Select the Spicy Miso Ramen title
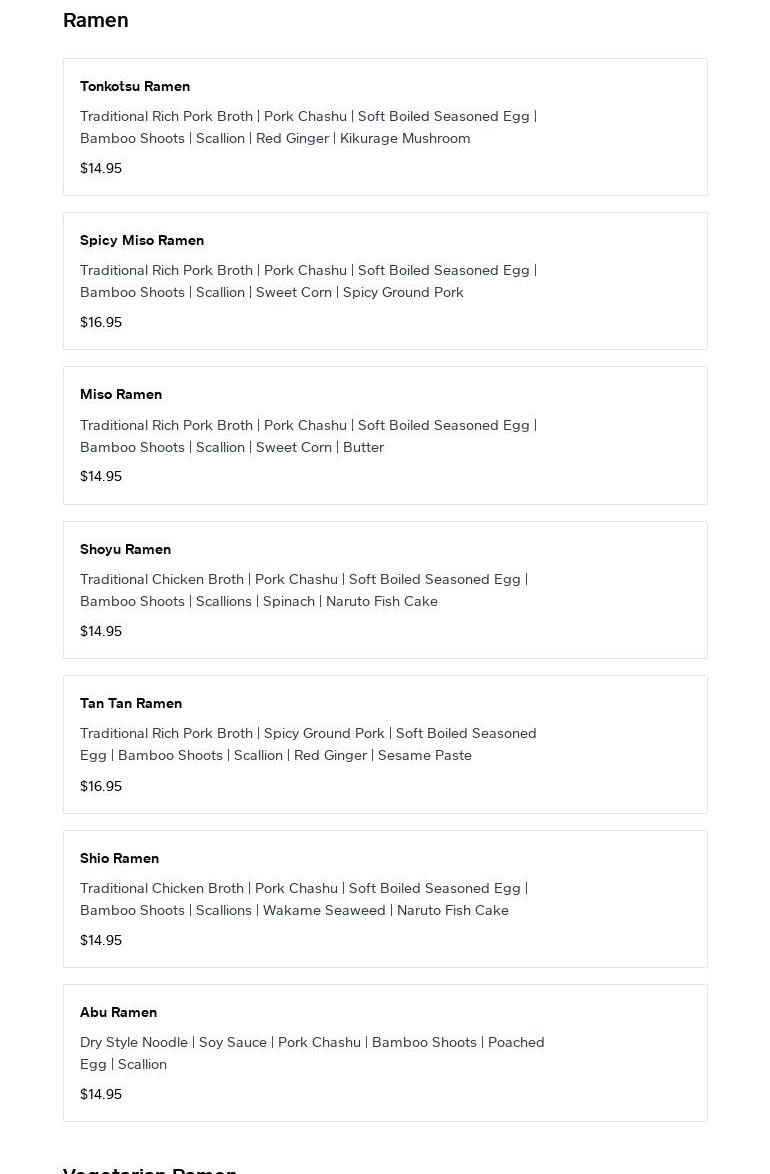This screenshot has height=1174, width=770. tap(142, 240)
